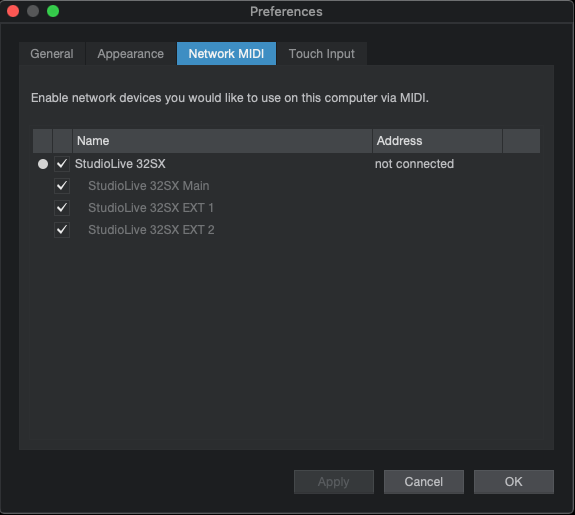Switch to the General tab
Screen dimensions: 575x515
coord(52,54)
